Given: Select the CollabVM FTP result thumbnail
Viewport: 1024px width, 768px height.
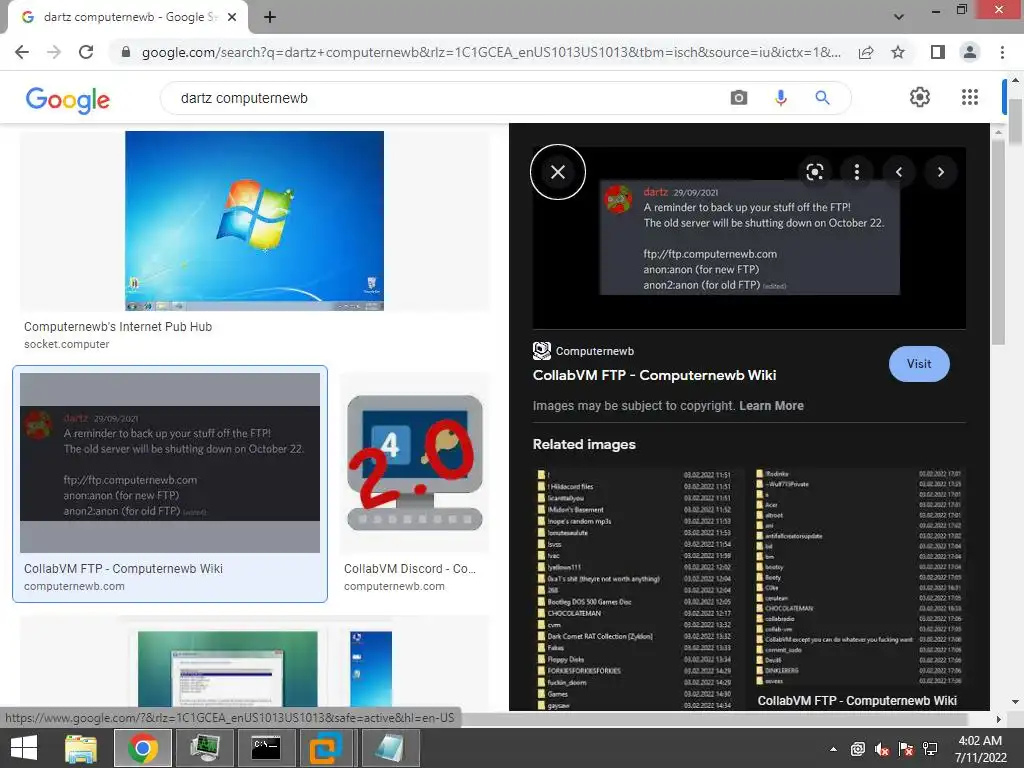Looking at the screenshot, I should coord(170,463).
